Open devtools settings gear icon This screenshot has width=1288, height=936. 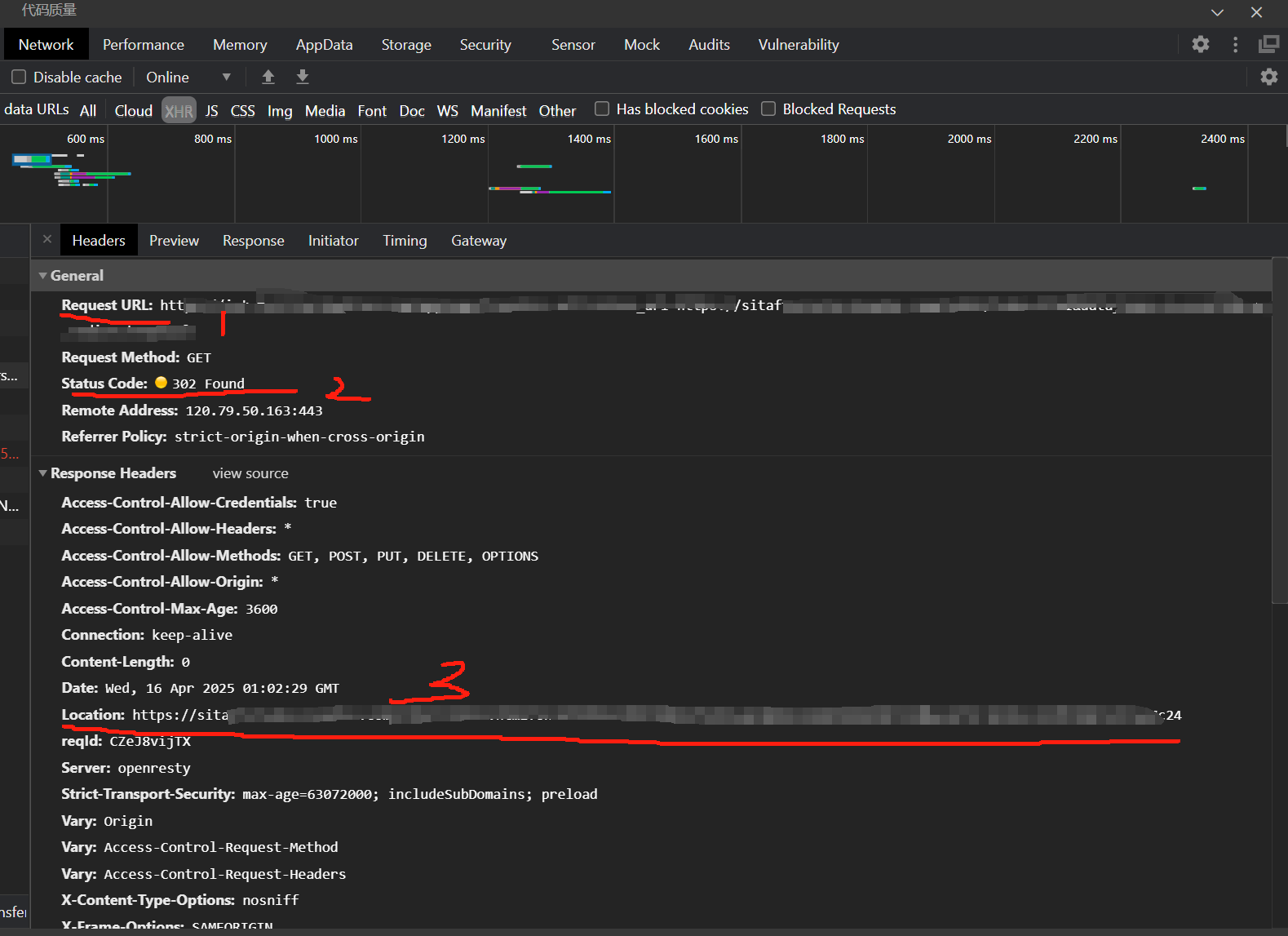1200,44
